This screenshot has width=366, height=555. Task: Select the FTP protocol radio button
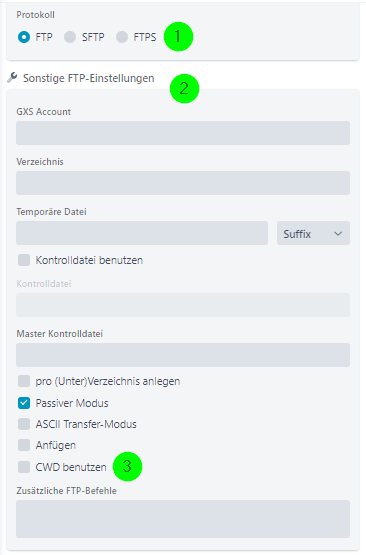[x=24, y=37]
